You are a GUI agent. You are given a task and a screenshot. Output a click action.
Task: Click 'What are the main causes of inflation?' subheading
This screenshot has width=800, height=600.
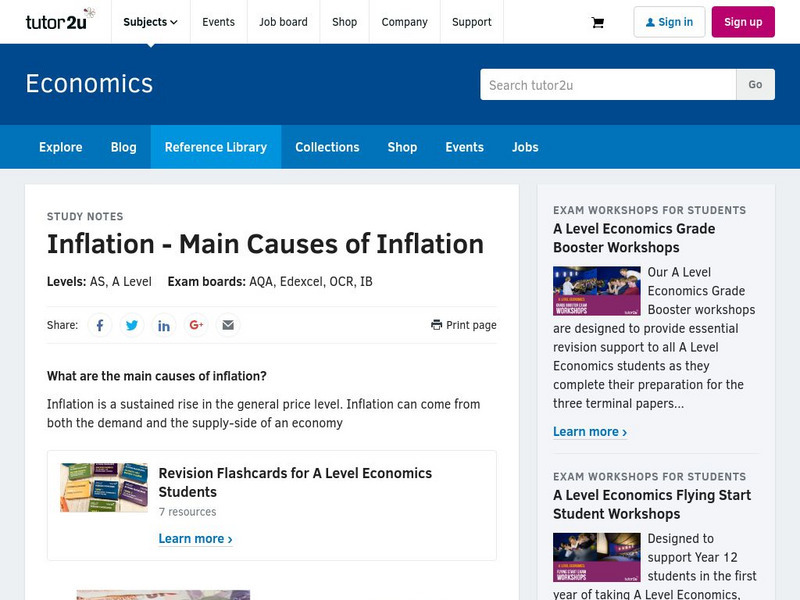[157, 376]
